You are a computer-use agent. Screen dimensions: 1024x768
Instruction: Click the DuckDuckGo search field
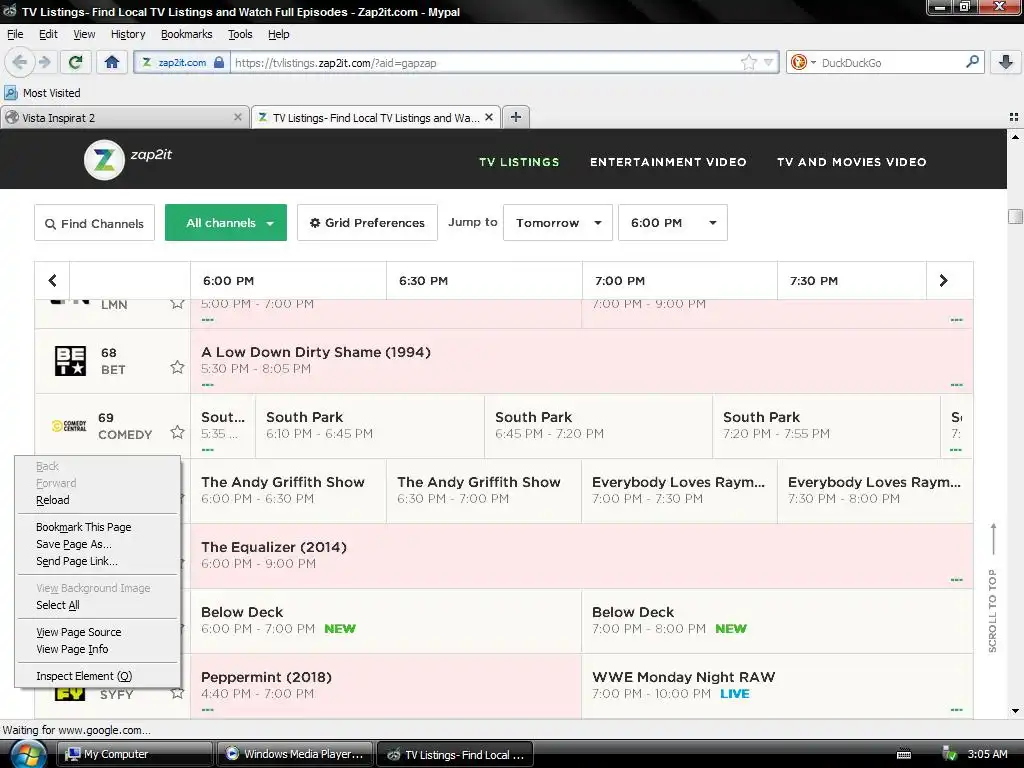[x=891, y=63]
